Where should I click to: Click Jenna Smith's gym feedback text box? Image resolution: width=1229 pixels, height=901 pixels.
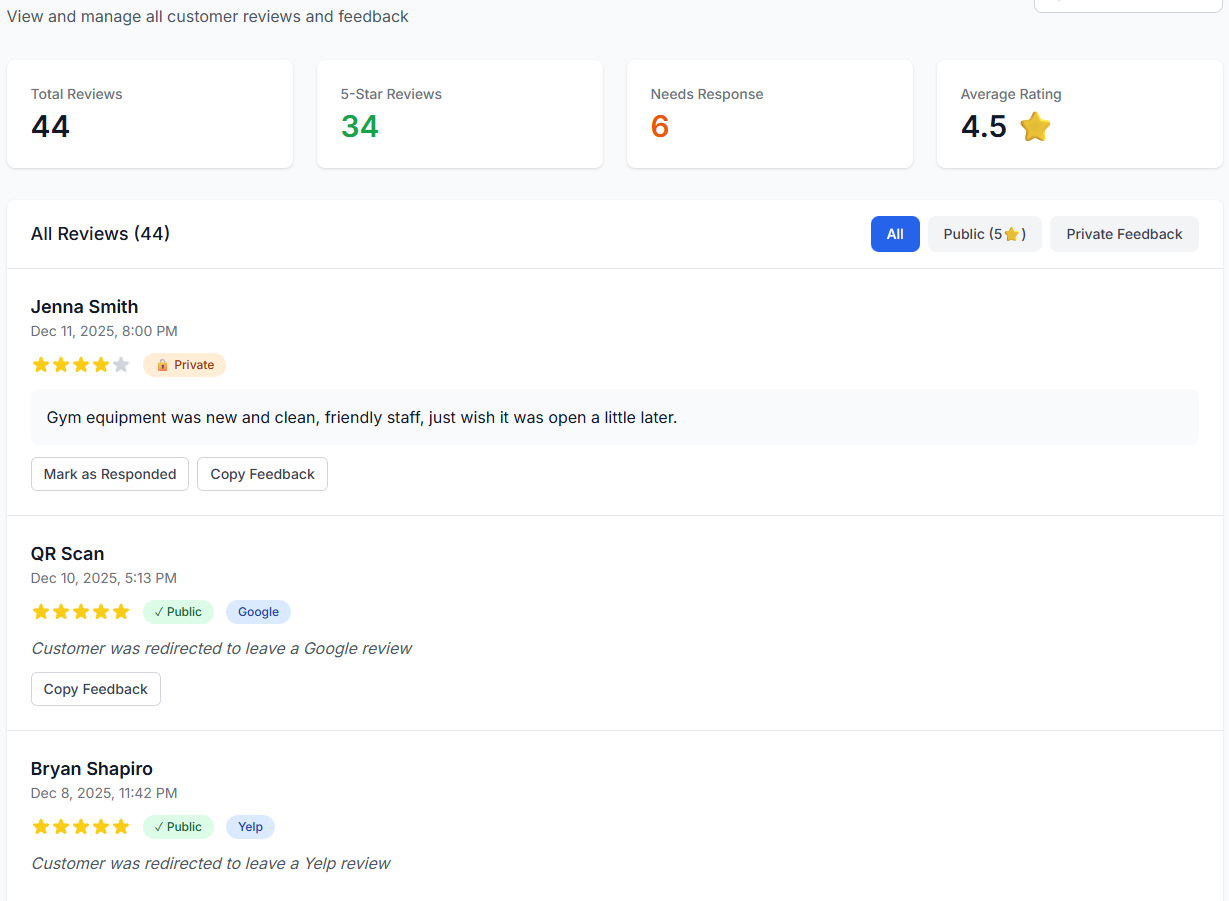click(x=614, y=417)
